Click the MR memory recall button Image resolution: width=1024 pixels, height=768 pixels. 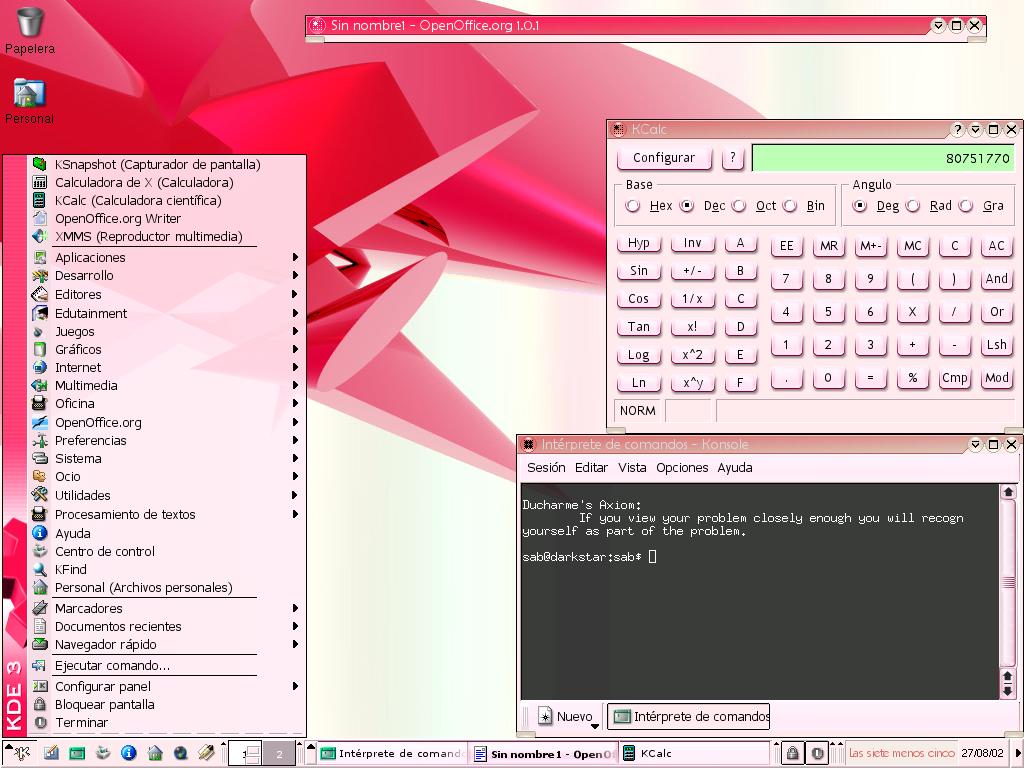click(x=828, y=246)
